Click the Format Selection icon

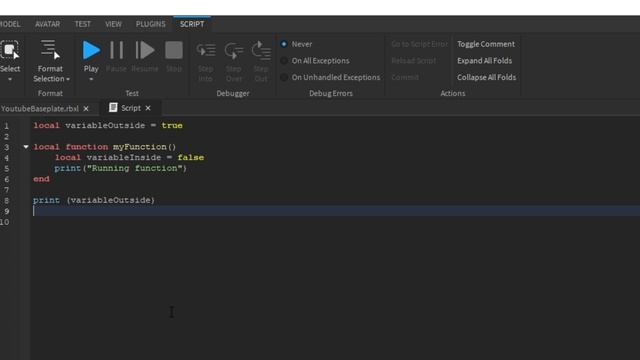click(x=50, y=49)
